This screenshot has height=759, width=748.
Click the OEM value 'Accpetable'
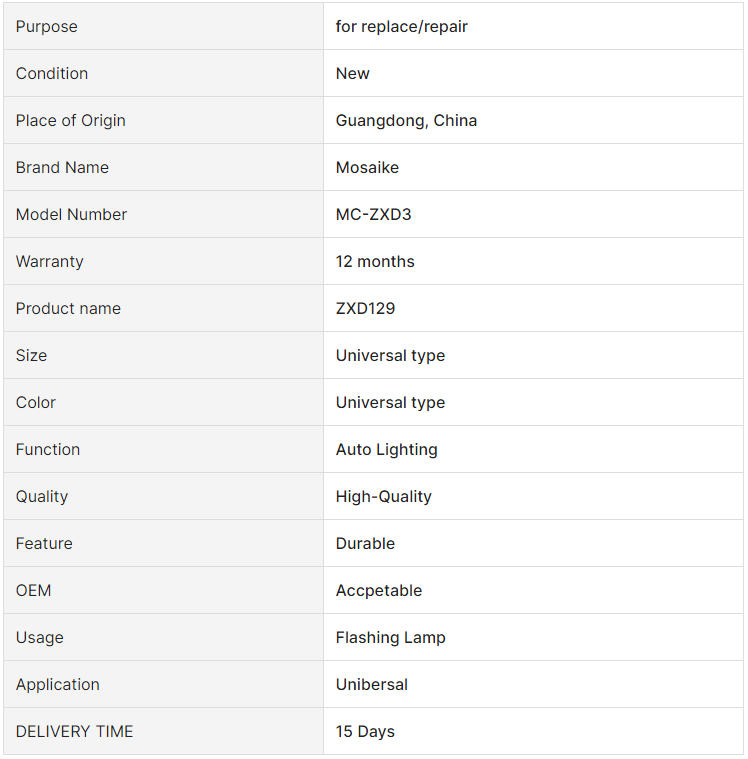[379, 591]
